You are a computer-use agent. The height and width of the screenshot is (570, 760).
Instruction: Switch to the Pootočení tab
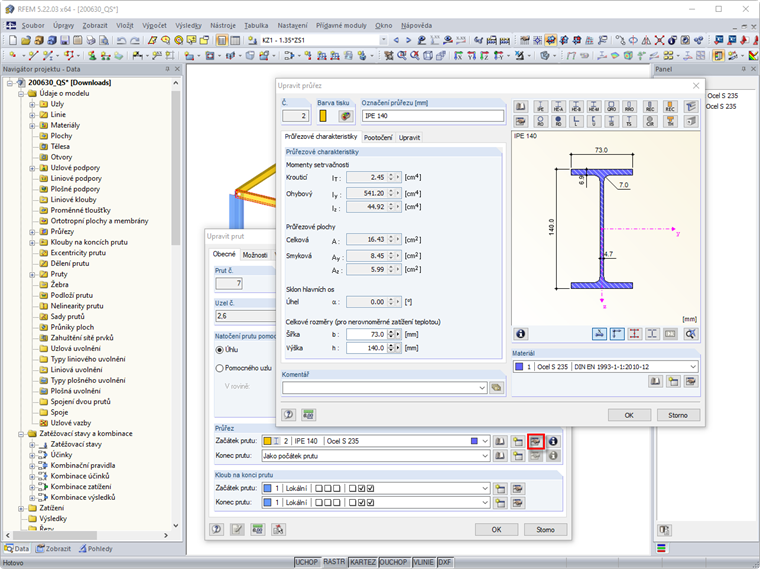(x=377, y=137)
